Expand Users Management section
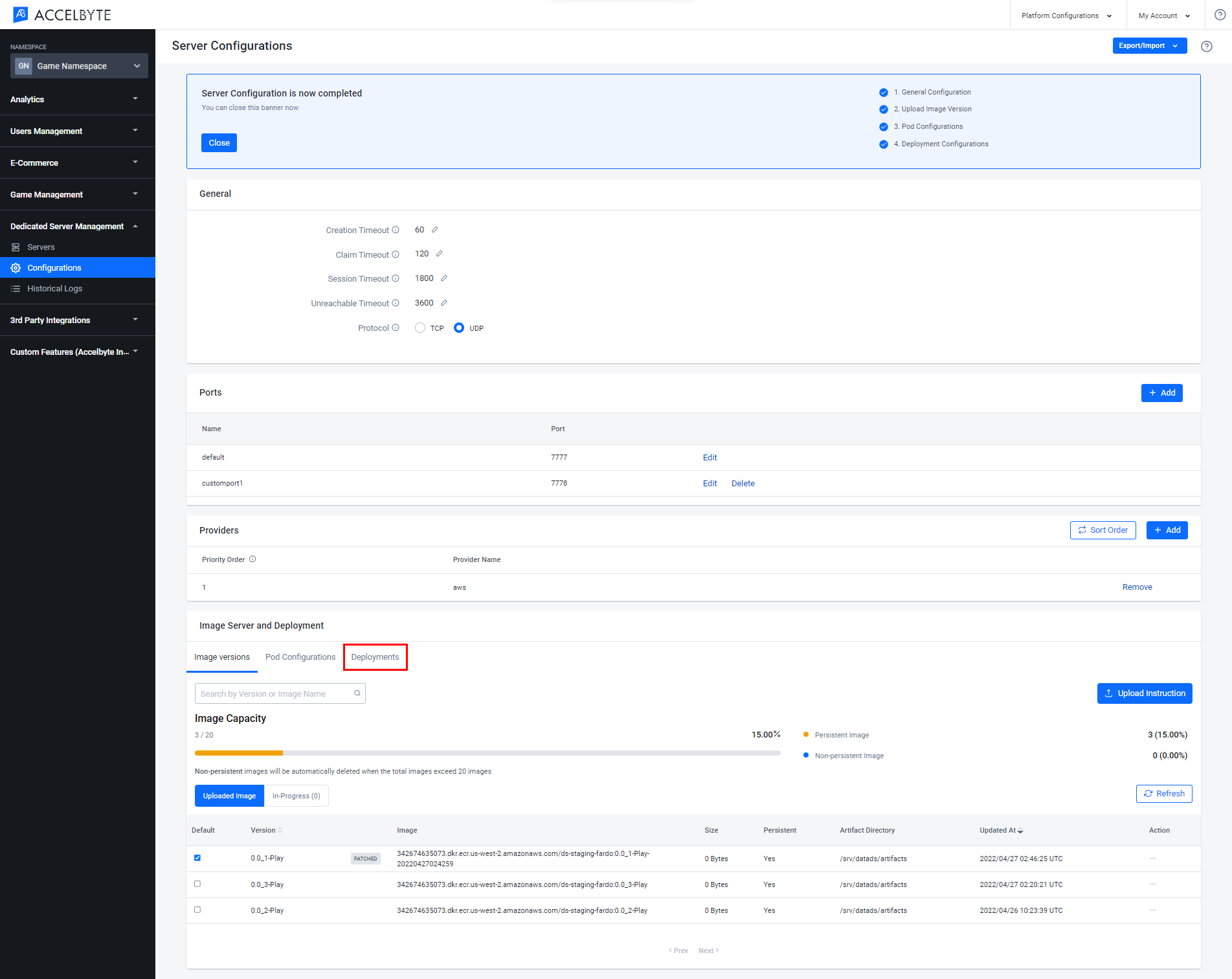The height and width of the screenshot is (979, 1232). (78, 131)
